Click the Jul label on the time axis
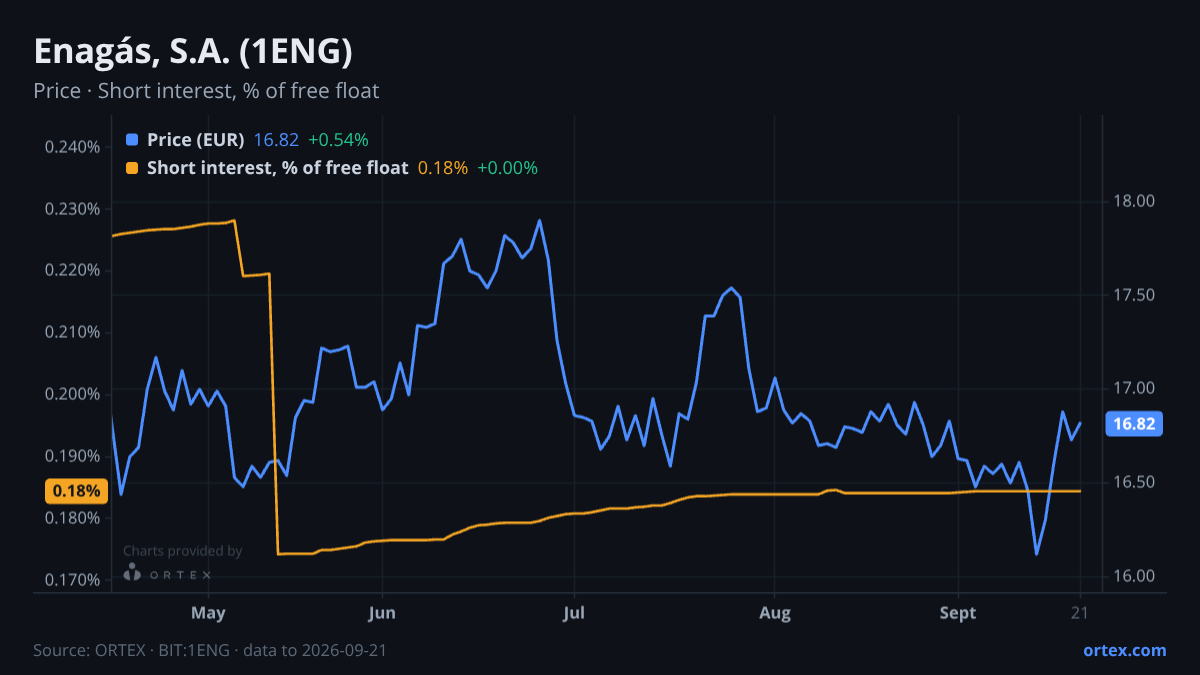 574,612
